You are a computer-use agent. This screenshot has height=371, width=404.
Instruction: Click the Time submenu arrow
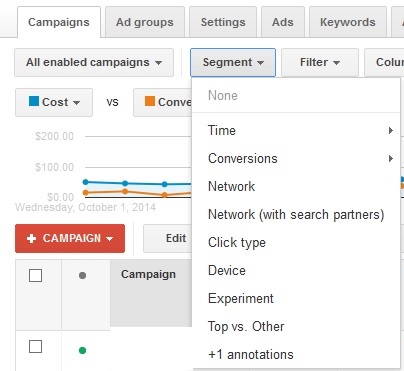pyautogui.click(x=391, y=130)
